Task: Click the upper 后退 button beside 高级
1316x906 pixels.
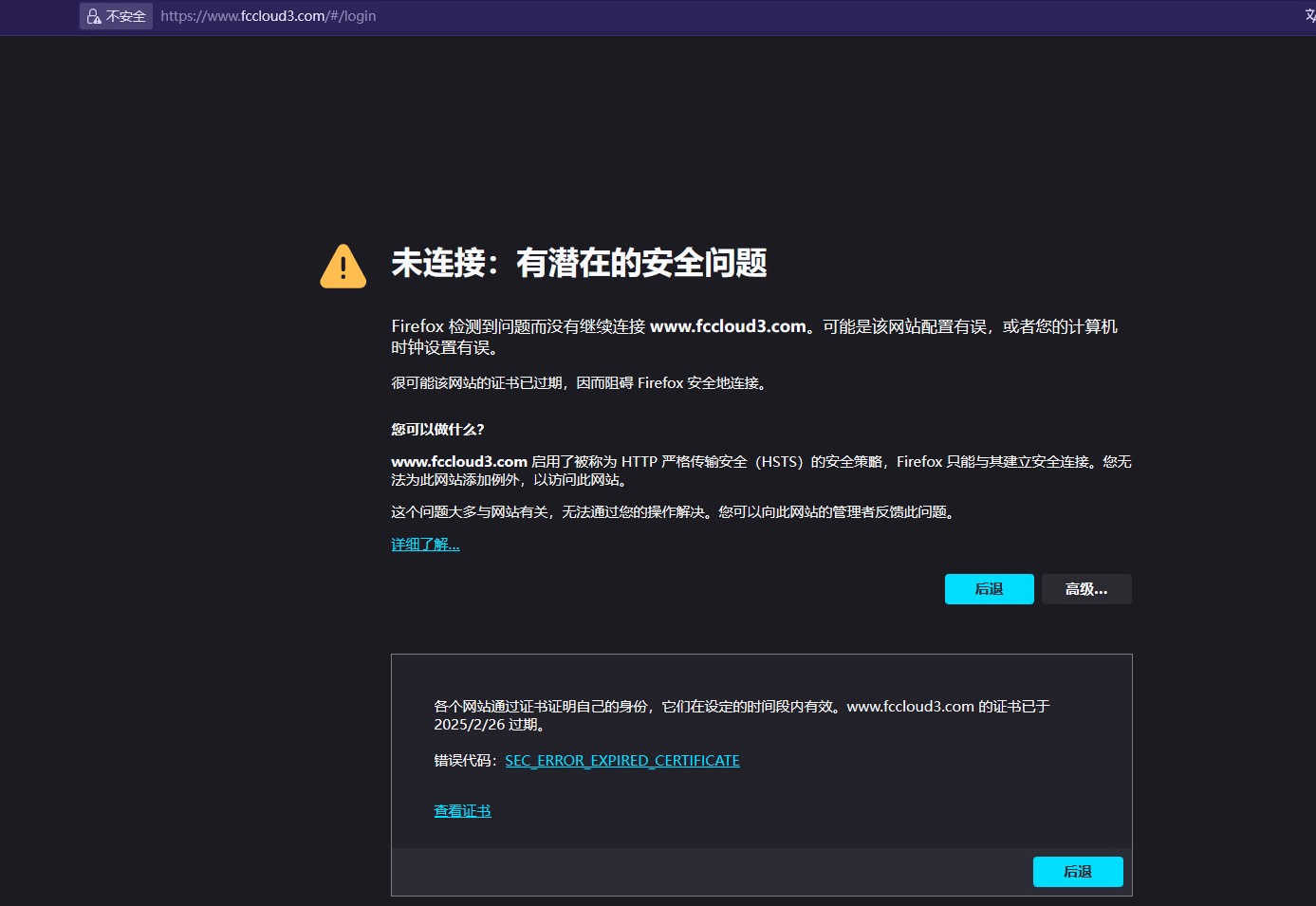Action: (989, 589)
